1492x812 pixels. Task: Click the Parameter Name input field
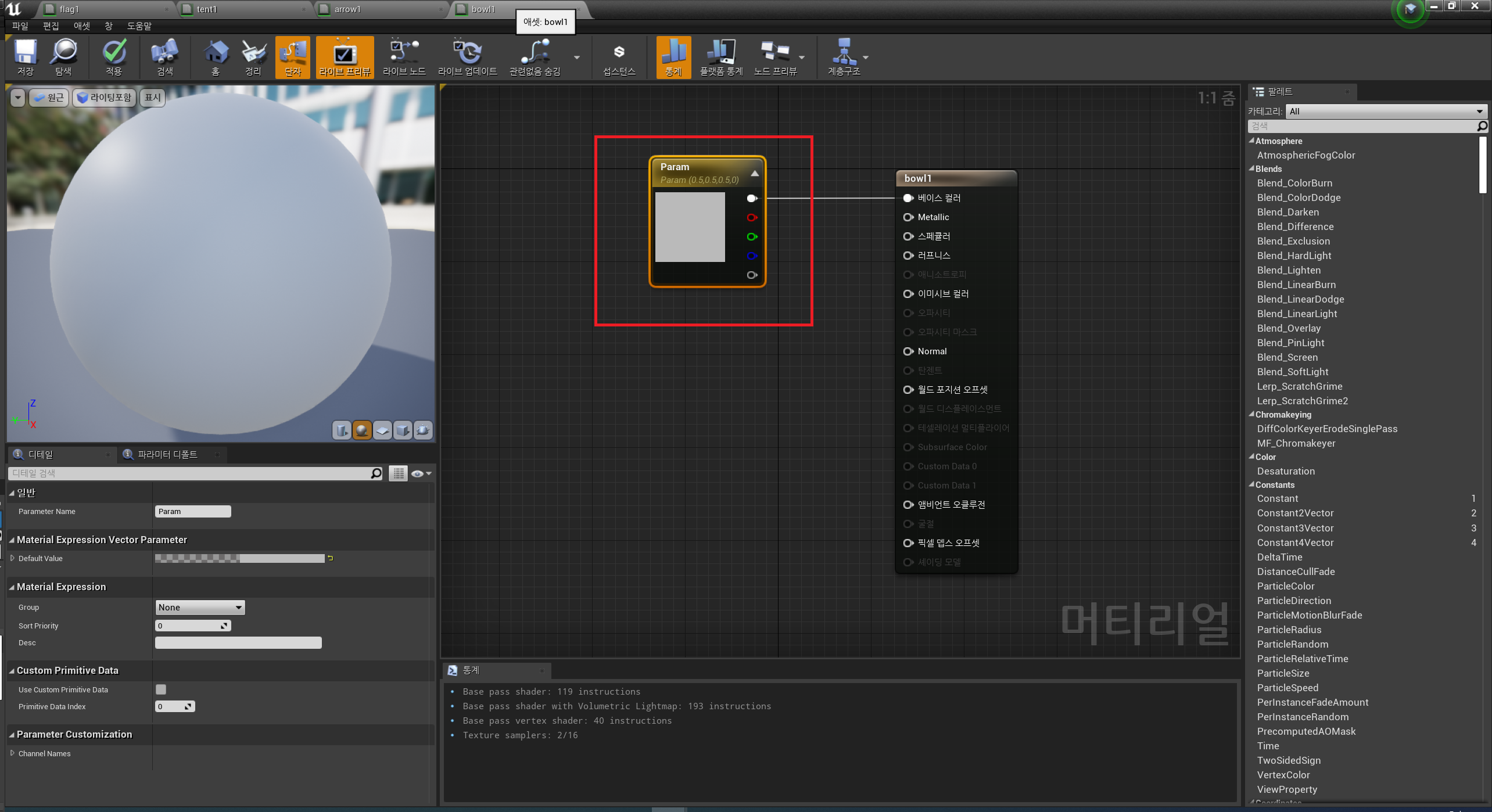coord(193,512)
